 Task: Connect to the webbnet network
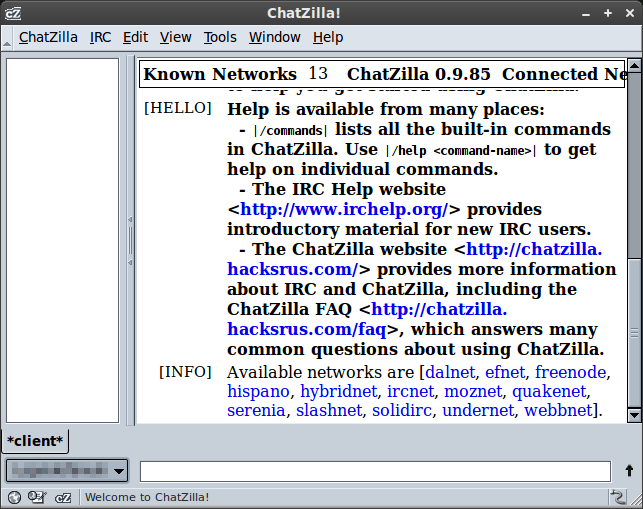pyautogui.click(x=559, y=410)
